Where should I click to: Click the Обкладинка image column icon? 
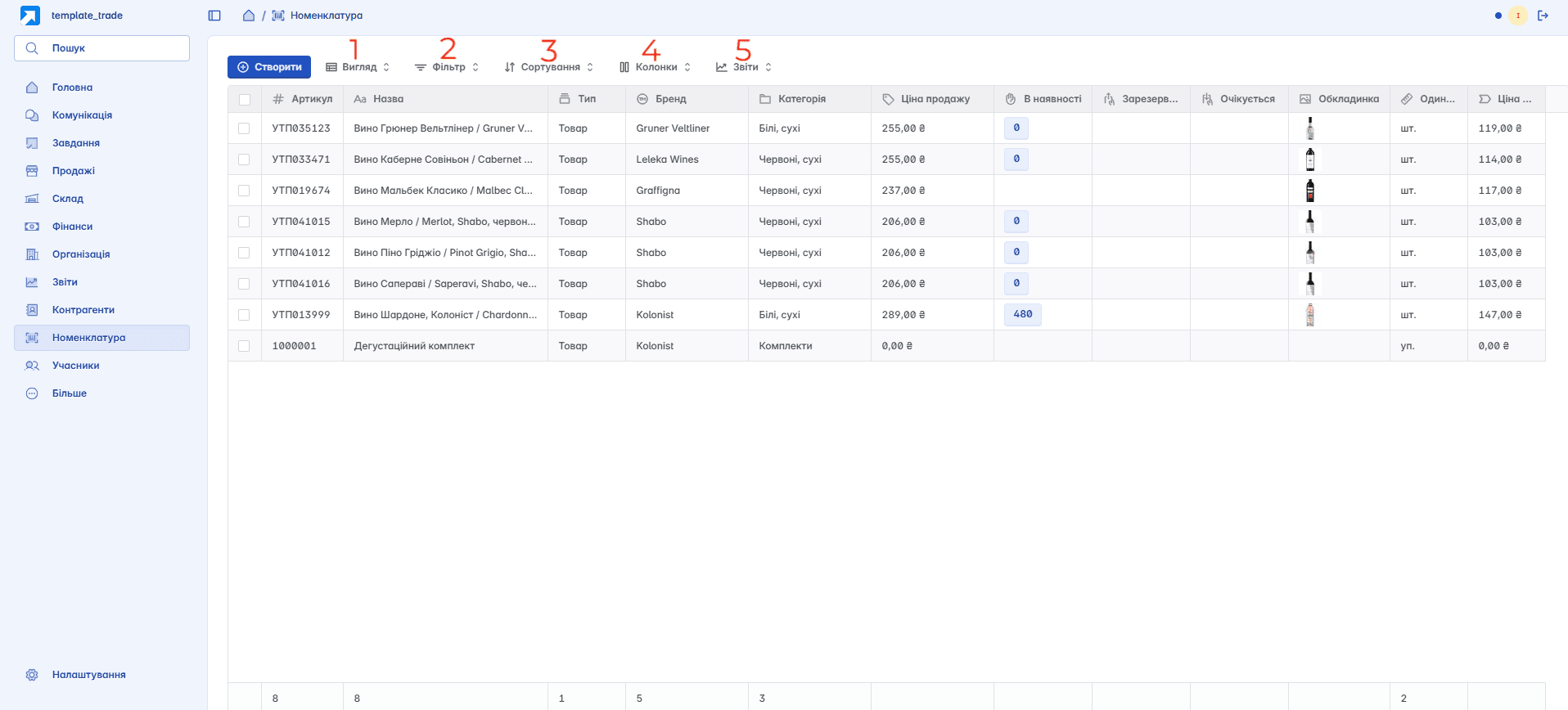pyautogui.click(x=1305, y=99)
